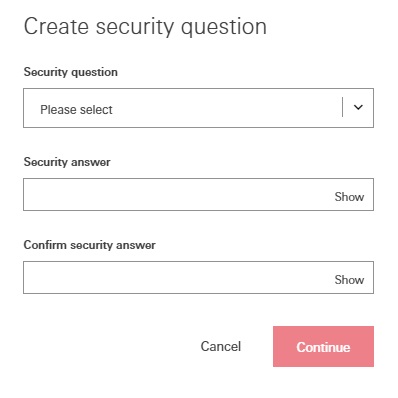Click the Cancel link
This screenshot has height=398, width=398.
[221, 346]
